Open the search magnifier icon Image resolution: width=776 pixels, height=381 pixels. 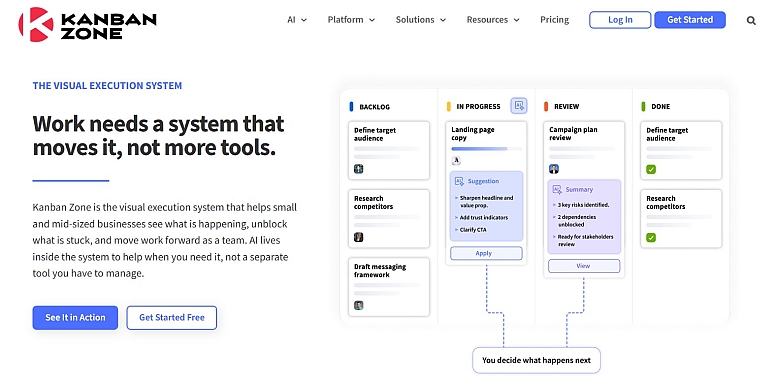751,21
